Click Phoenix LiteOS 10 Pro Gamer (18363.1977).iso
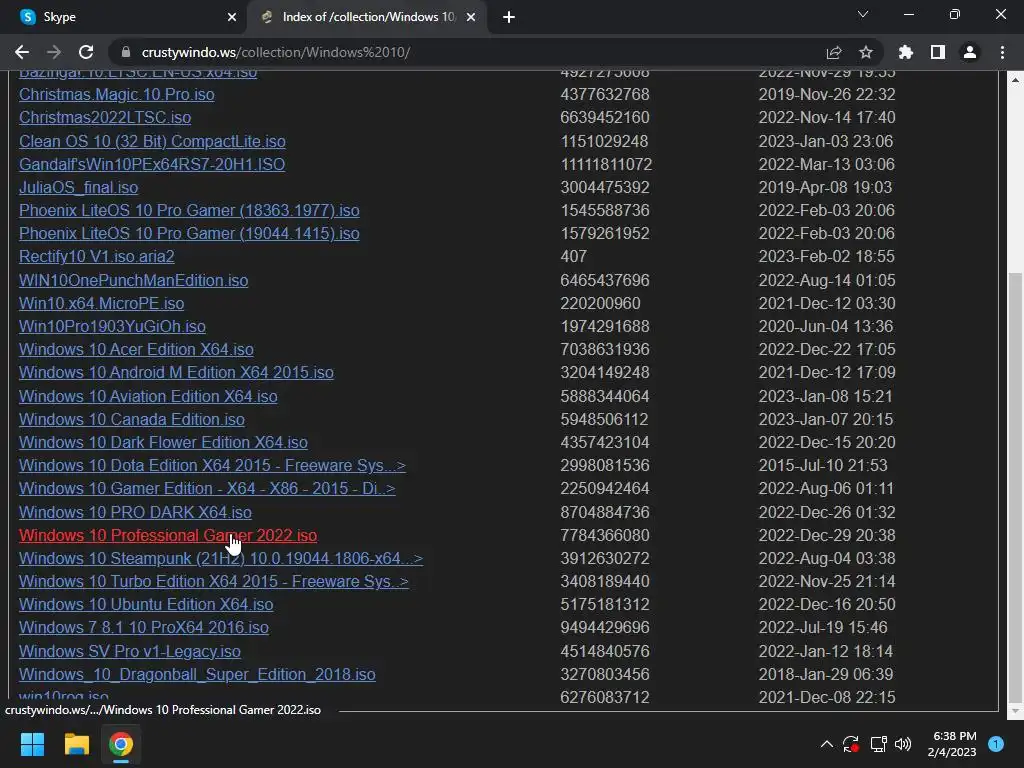Screen dimensions: 1024x768 tap(189, 210)
